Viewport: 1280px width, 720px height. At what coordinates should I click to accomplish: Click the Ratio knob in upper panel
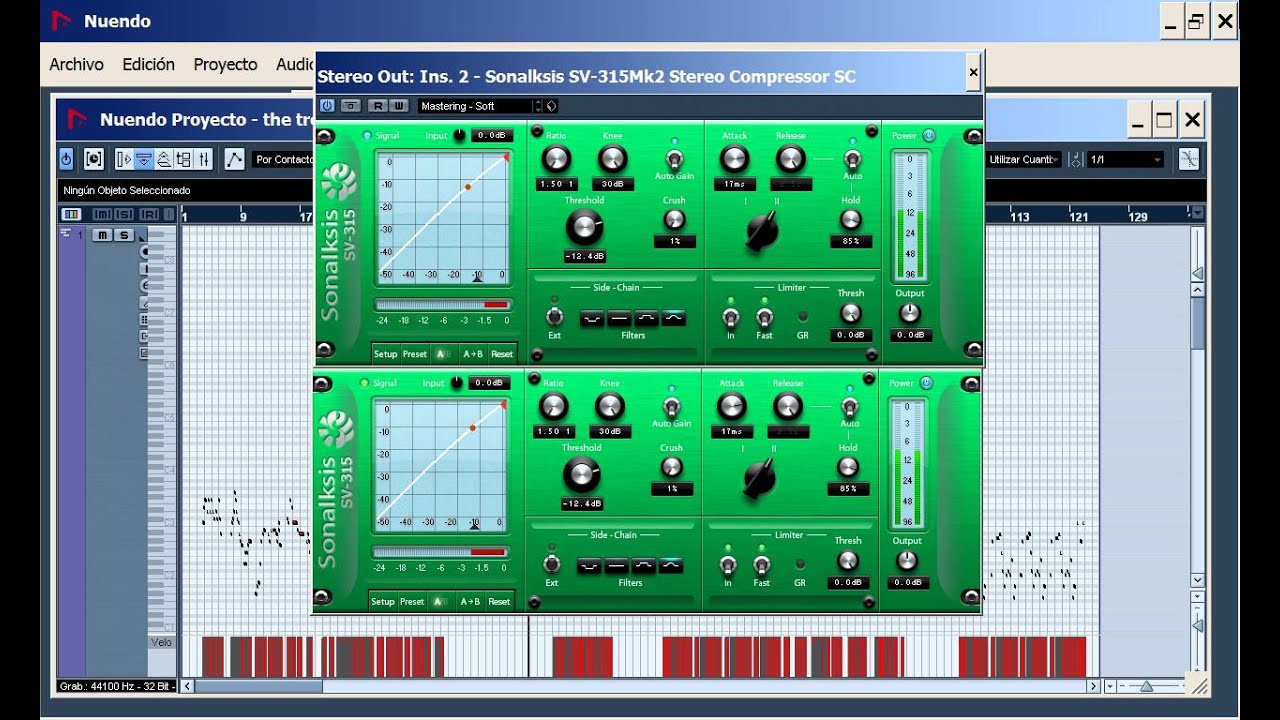pos(556,159)
